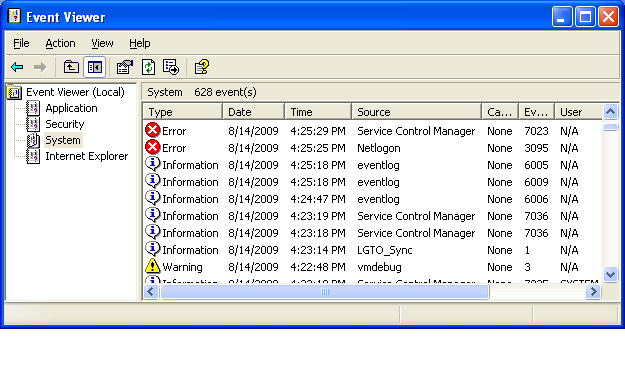625x384 pixels.
Task: Select the Security log in tree
Action: pos(65,124)
